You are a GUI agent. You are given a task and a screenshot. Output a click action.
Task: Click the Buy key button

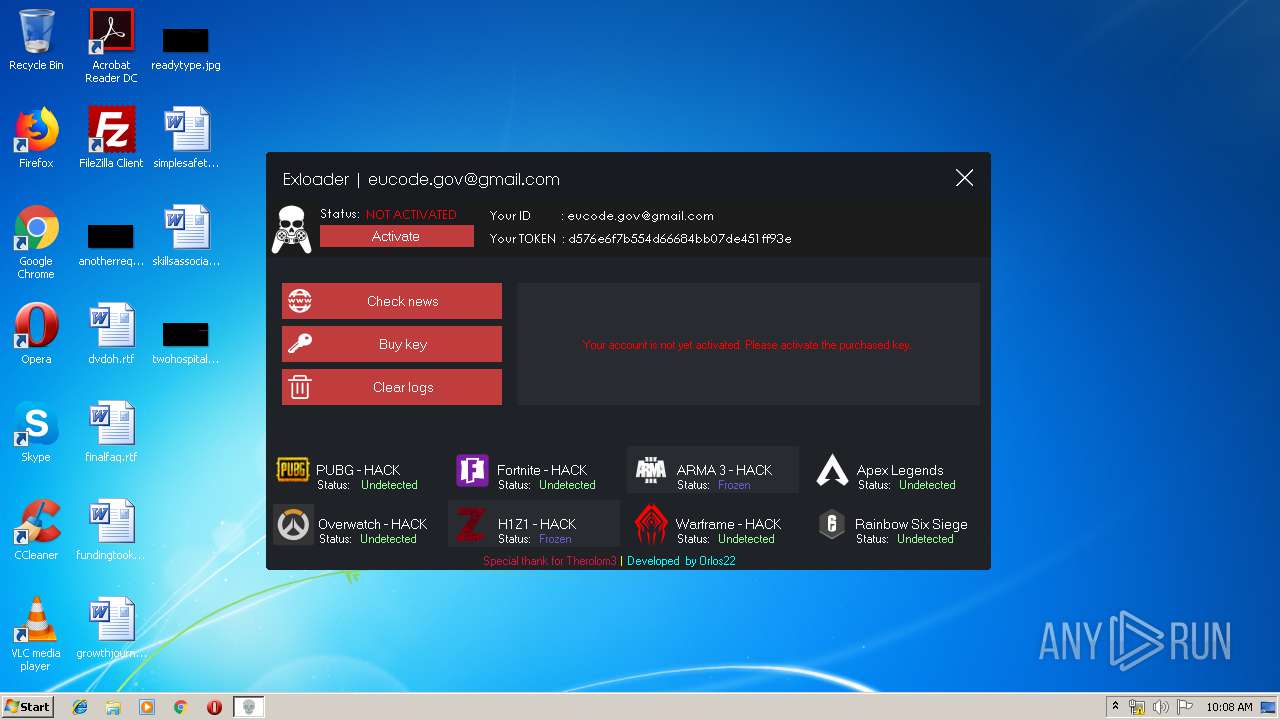[392, 344]
